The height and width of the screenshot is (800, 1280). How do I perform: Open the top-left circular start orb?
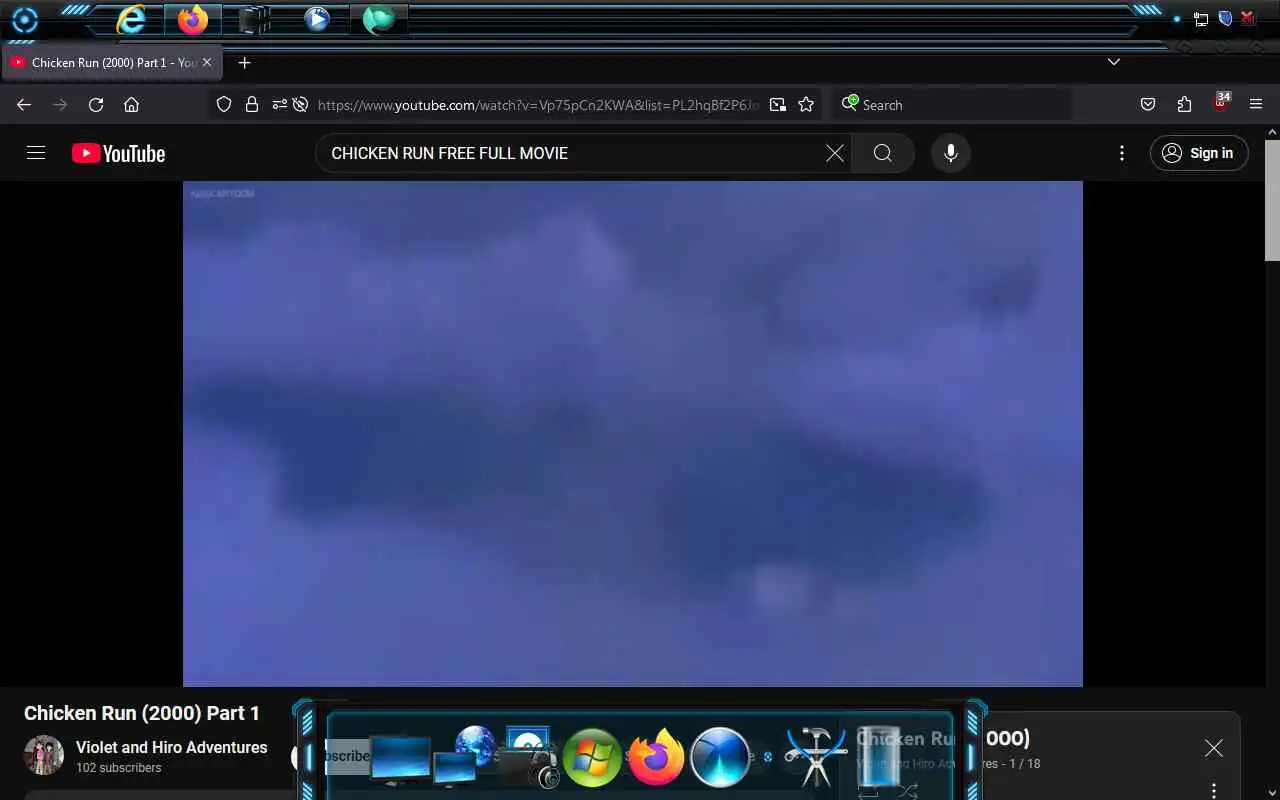point(24,20)
